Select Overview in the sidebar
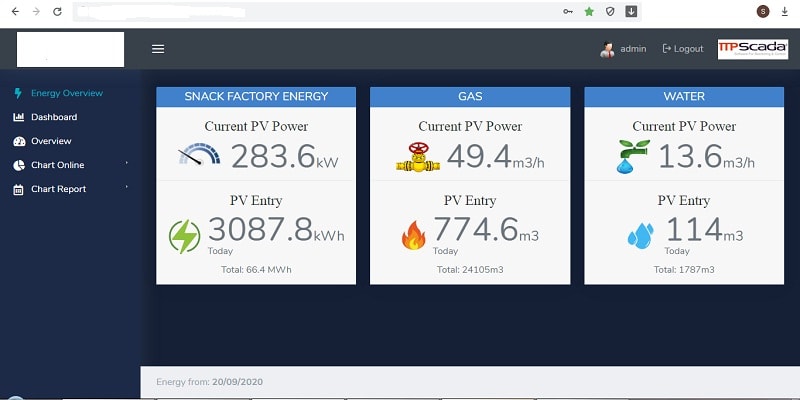 pyautogui.click(x=50, y=141)
